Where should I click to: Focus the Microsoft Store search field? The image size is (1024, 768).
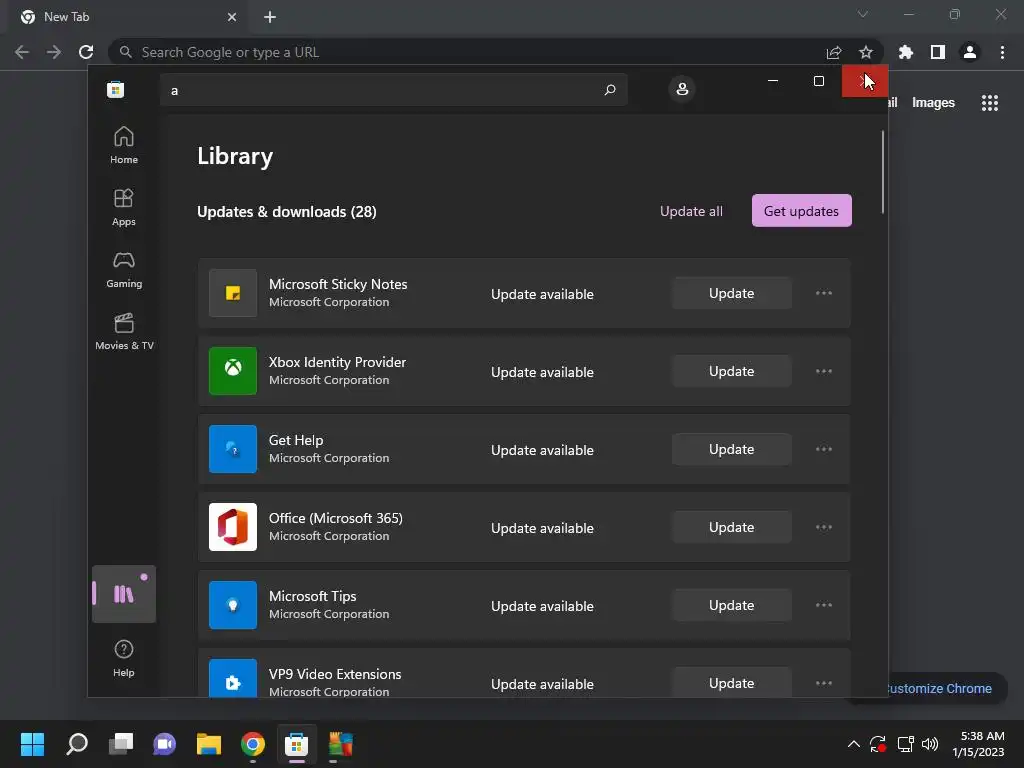pyautogui.click(x=394, y=90)
